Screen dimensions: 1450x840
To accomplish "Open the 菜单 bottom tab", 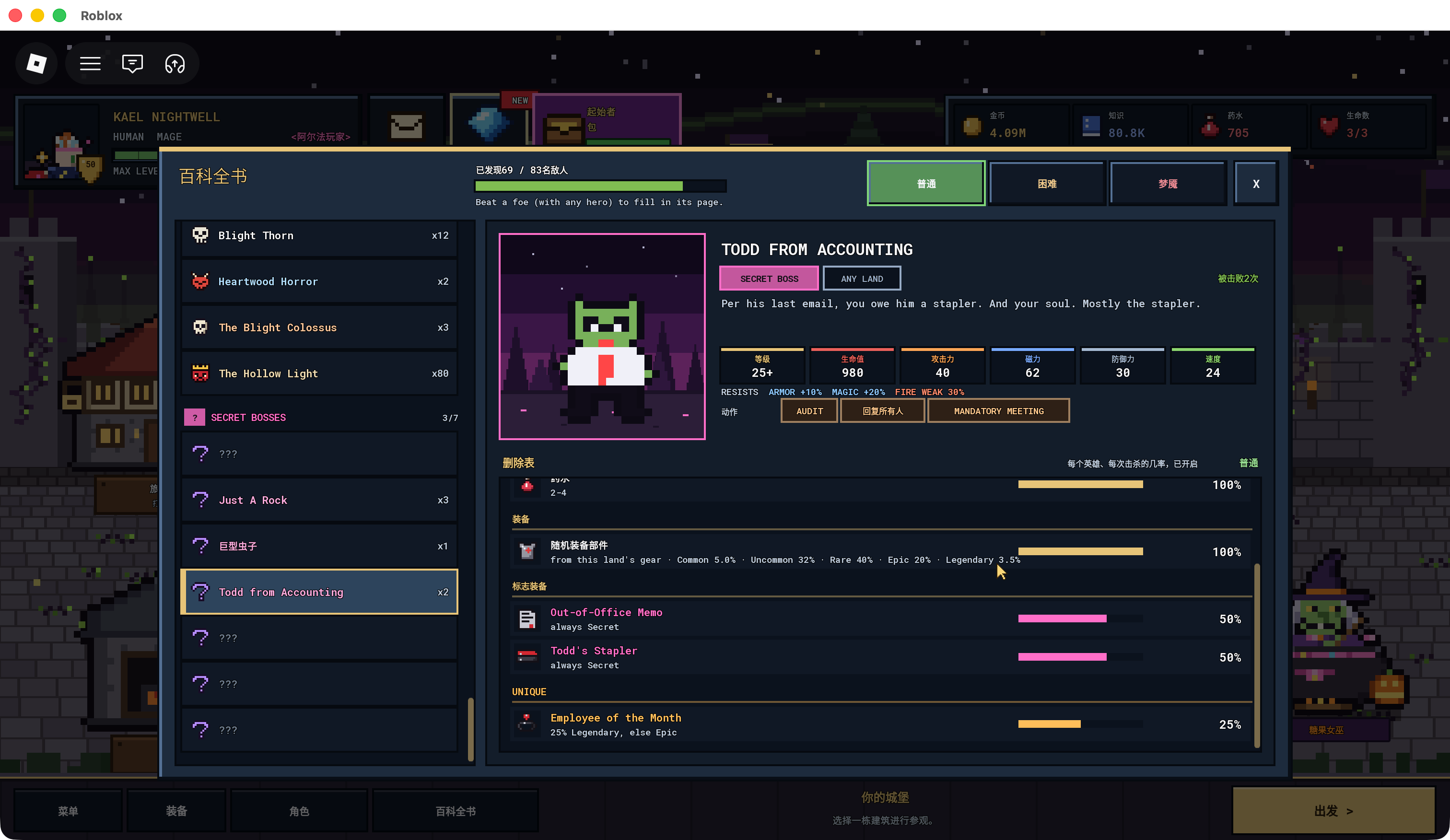I will (68, 811).
